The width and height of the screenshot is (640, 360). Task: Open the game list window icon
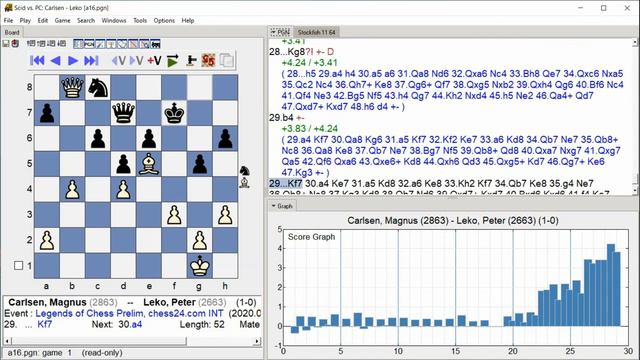pyautogui.click(x=78, y=44)
